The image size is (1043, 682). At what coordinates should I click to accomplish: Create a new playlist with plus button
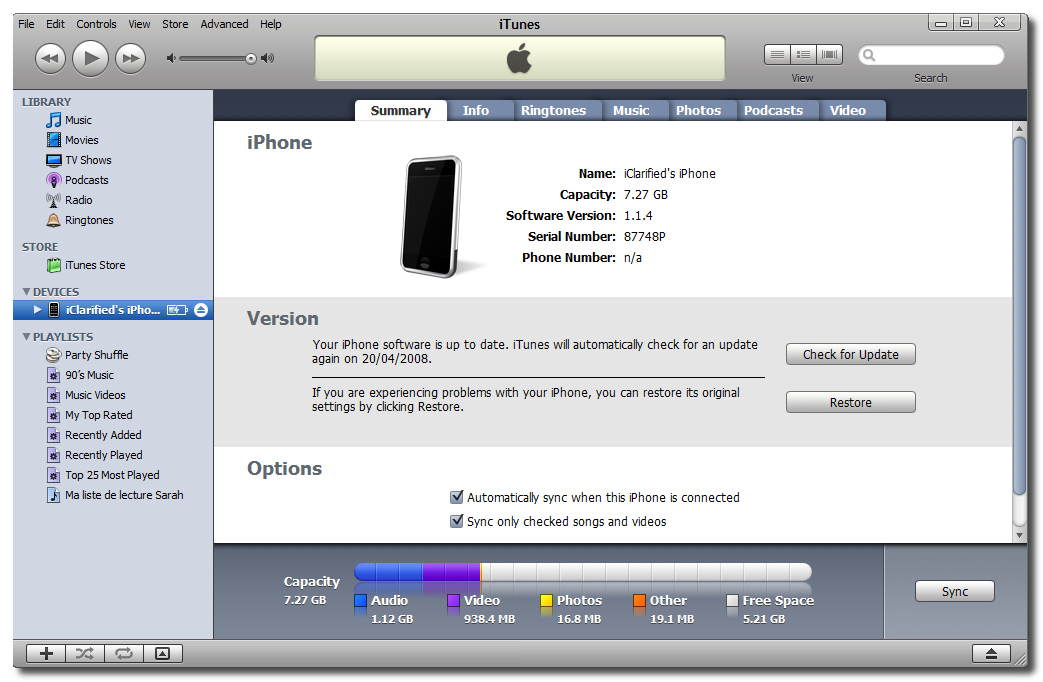[46, 653]
